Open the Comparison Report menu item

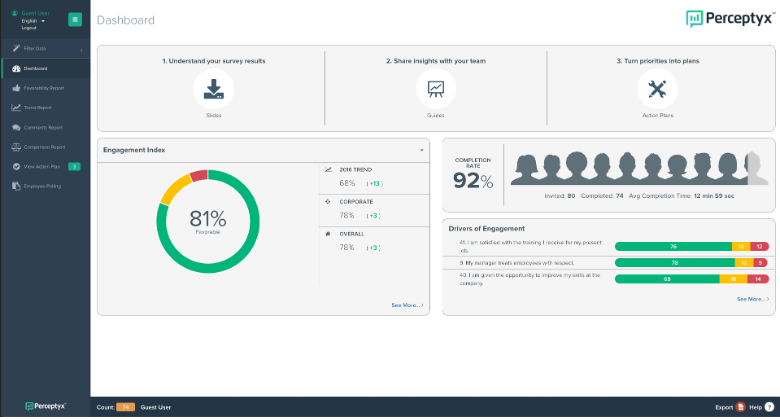tap(45, 147)
